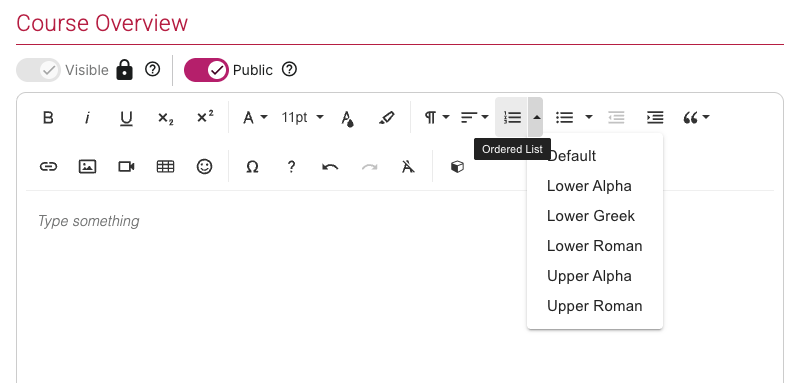The width and height of the screenshot is (799, 383).
Task: Insert a video
Action: point(126,167)
